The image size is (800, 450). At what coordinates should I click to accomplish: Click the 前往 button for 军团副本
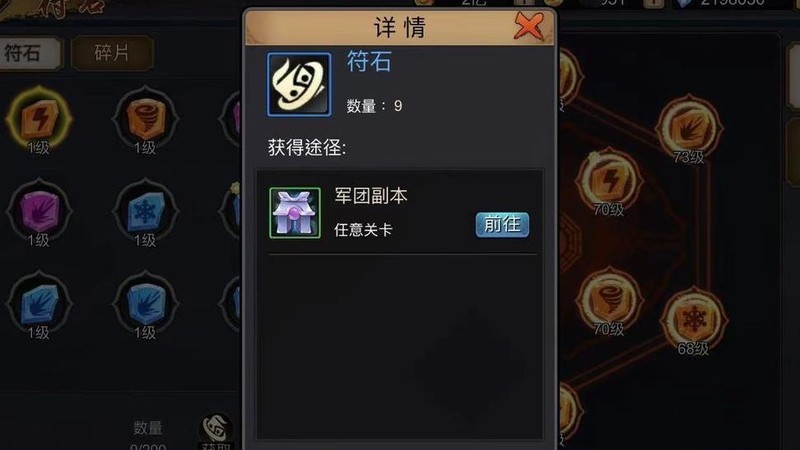[x=502, y=224]
